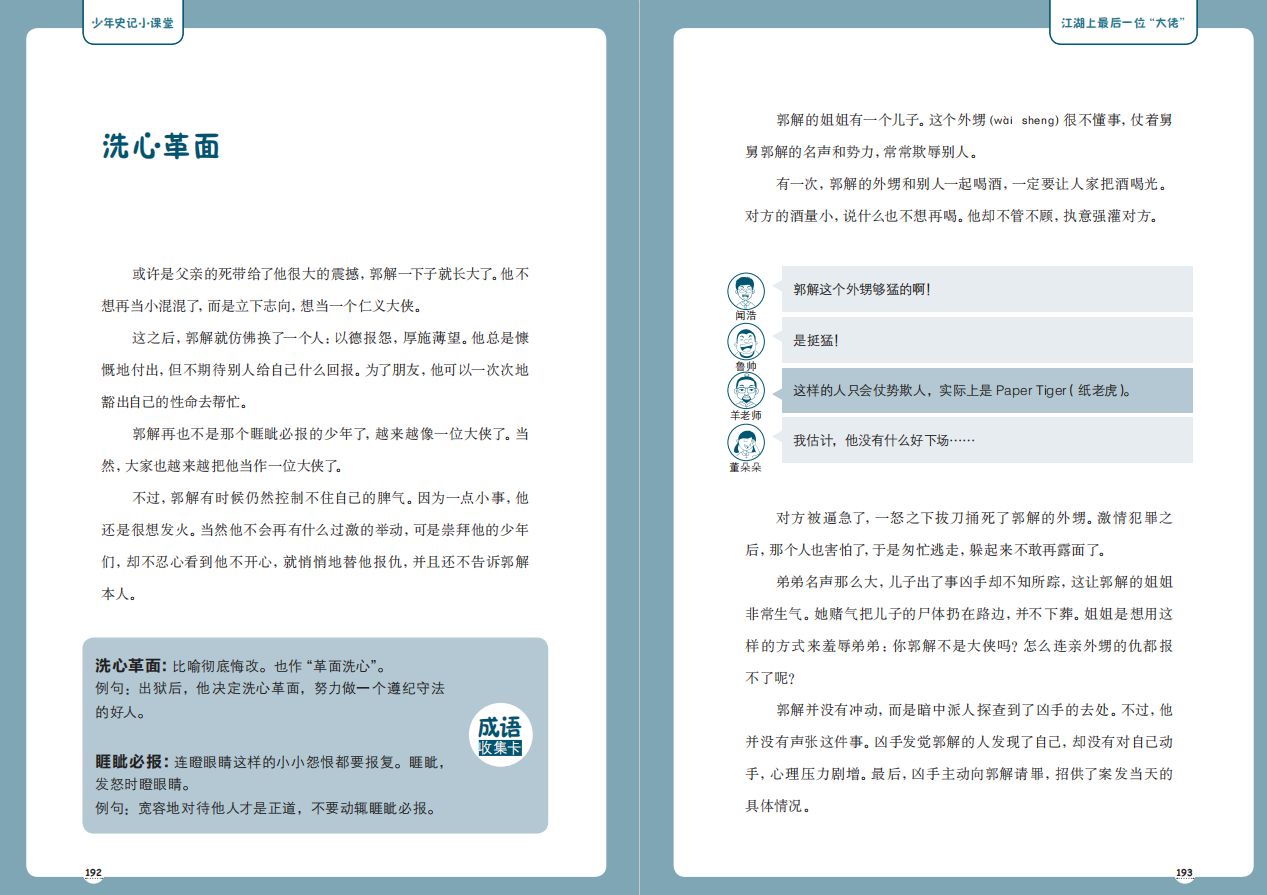This screenshot has height=895, width=1267.
Task: Click the avatar of 闻浩
Action: [x=745, y=291]
